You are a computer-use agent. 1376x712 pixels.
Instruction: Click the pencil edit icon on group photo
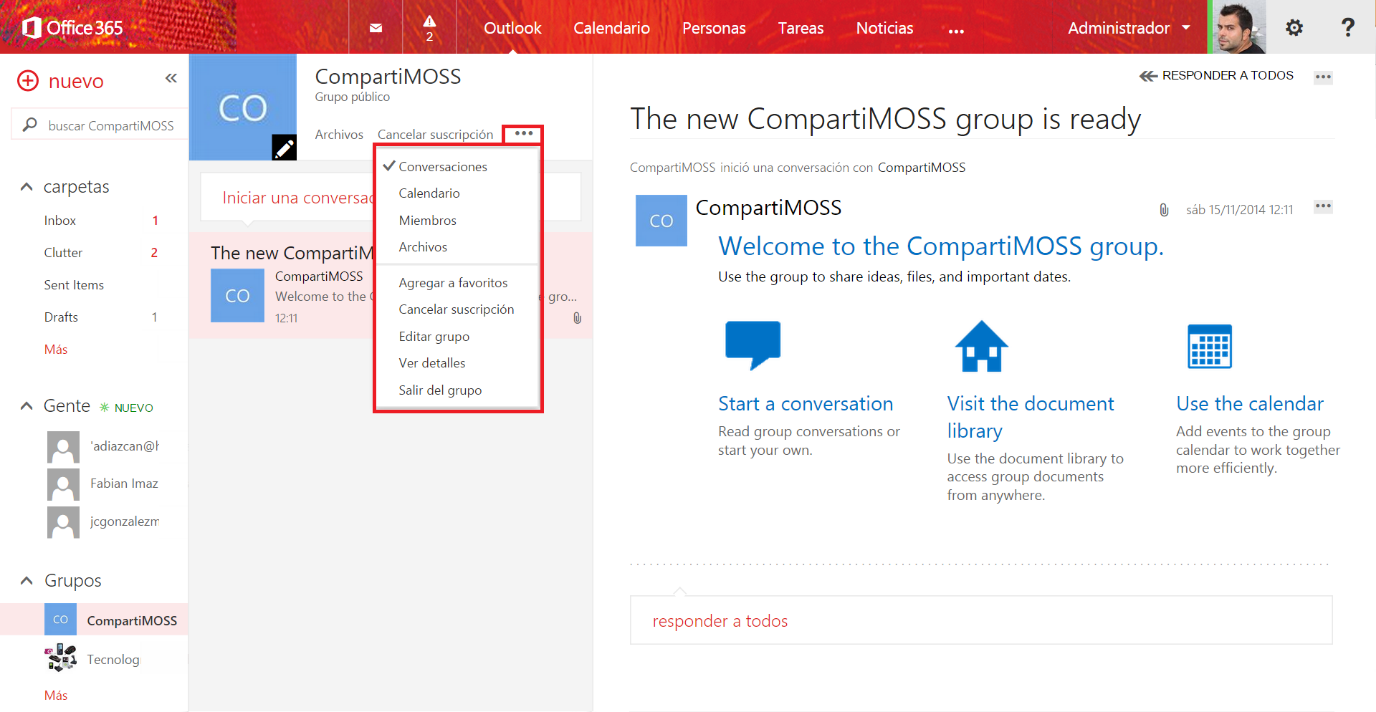click(x=284, y=148)
